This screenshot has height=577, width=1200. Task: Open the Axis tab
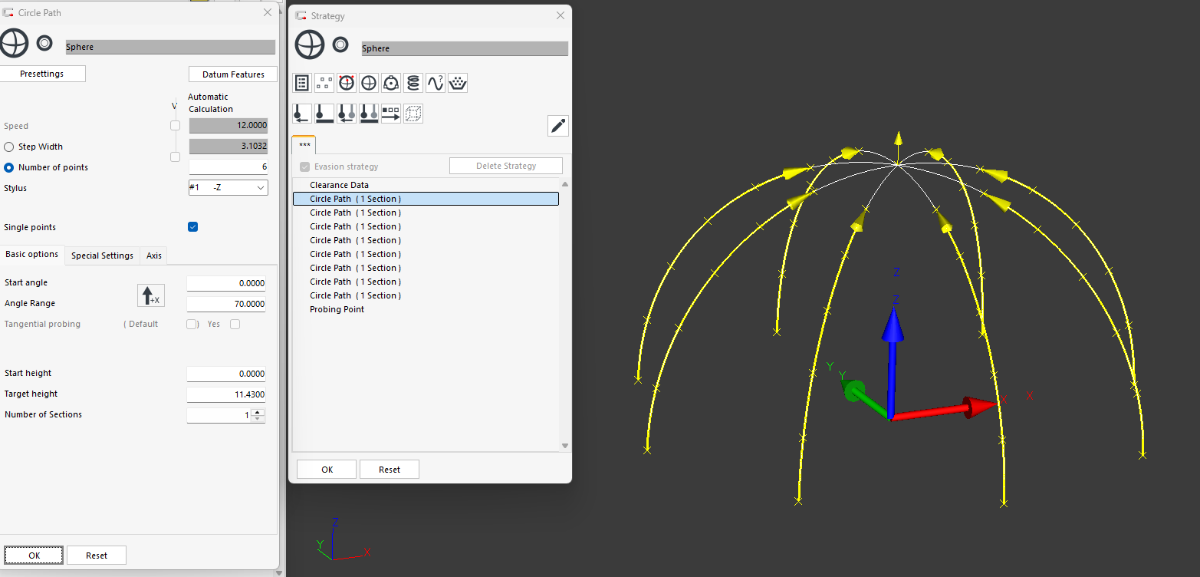[154, 255]
